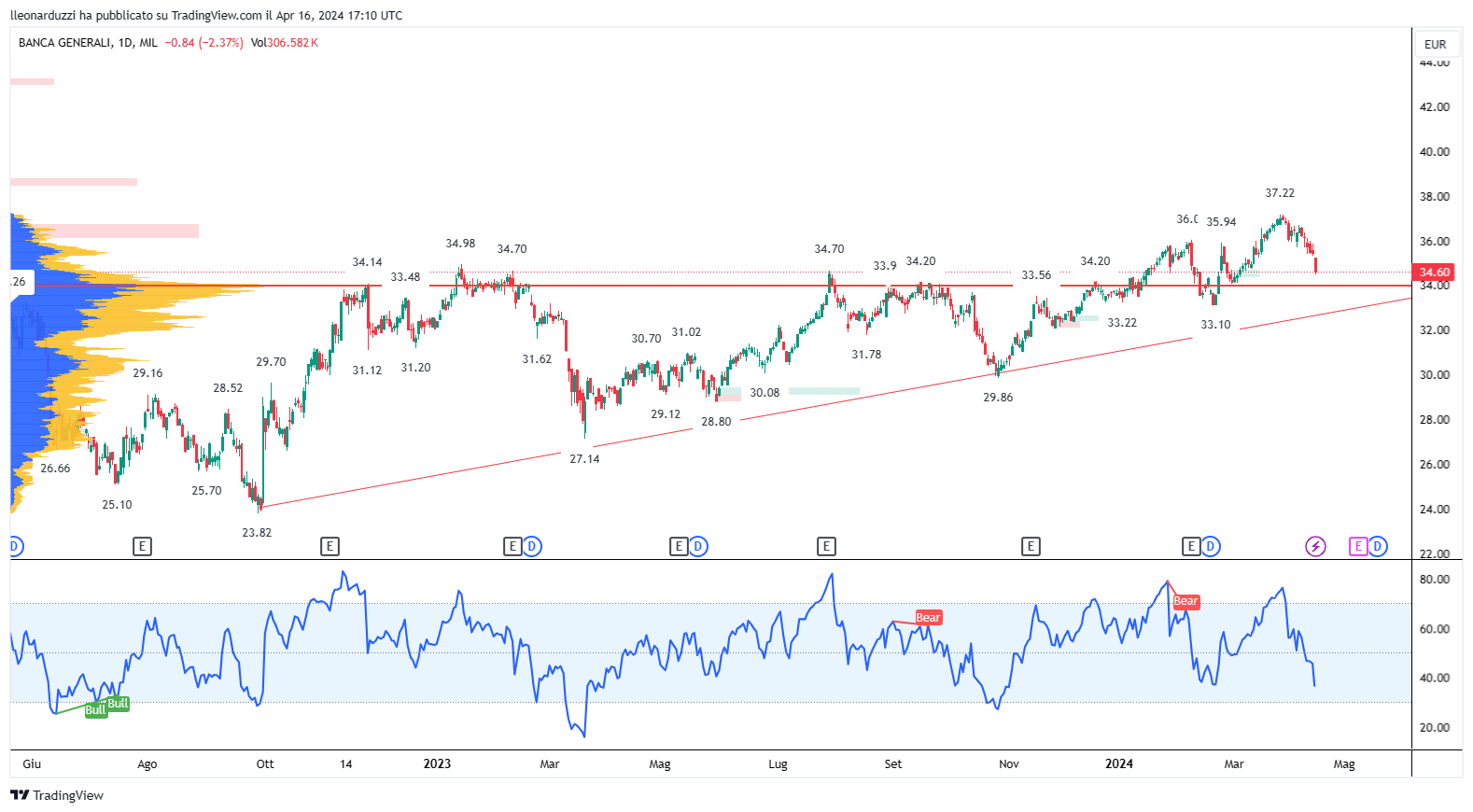Click the Nov label on time axis
This screenshot has height=812, width=1473.
[x=1009, y=763]
